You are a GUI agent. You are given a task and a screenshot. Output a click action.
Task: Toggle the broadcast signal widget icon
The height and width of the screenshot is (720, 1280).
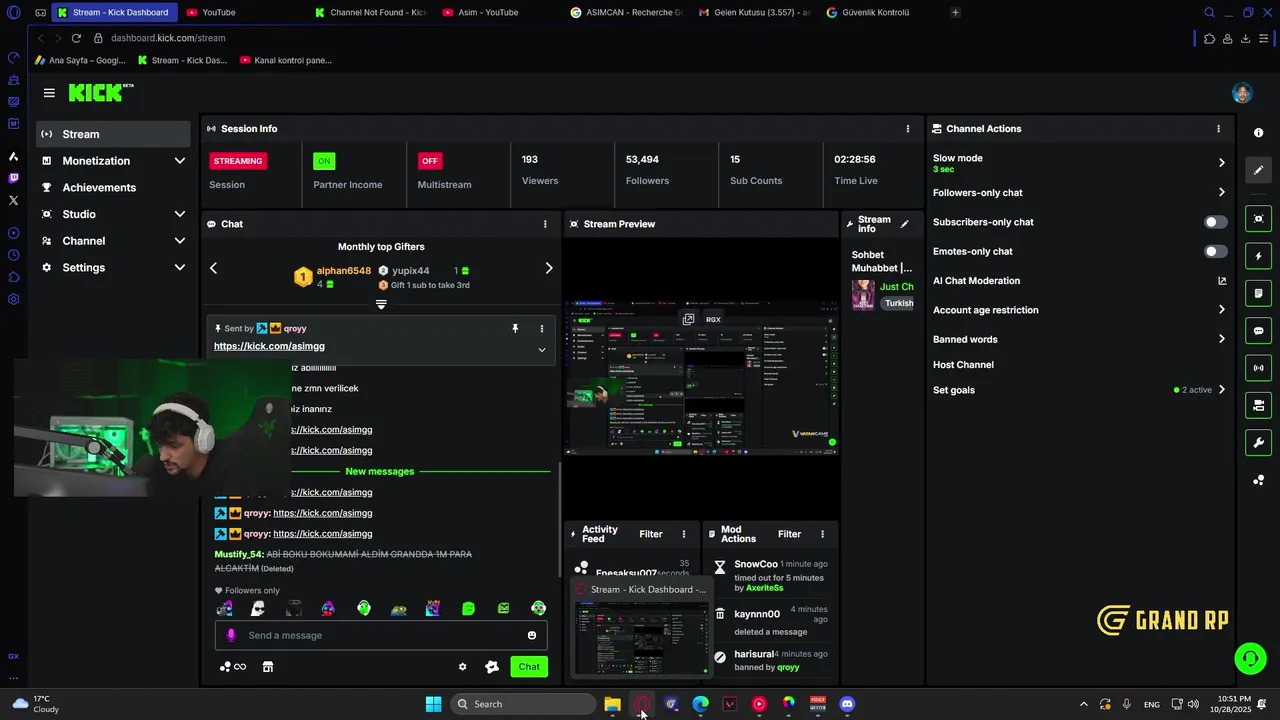click(x=1258, y=368)
